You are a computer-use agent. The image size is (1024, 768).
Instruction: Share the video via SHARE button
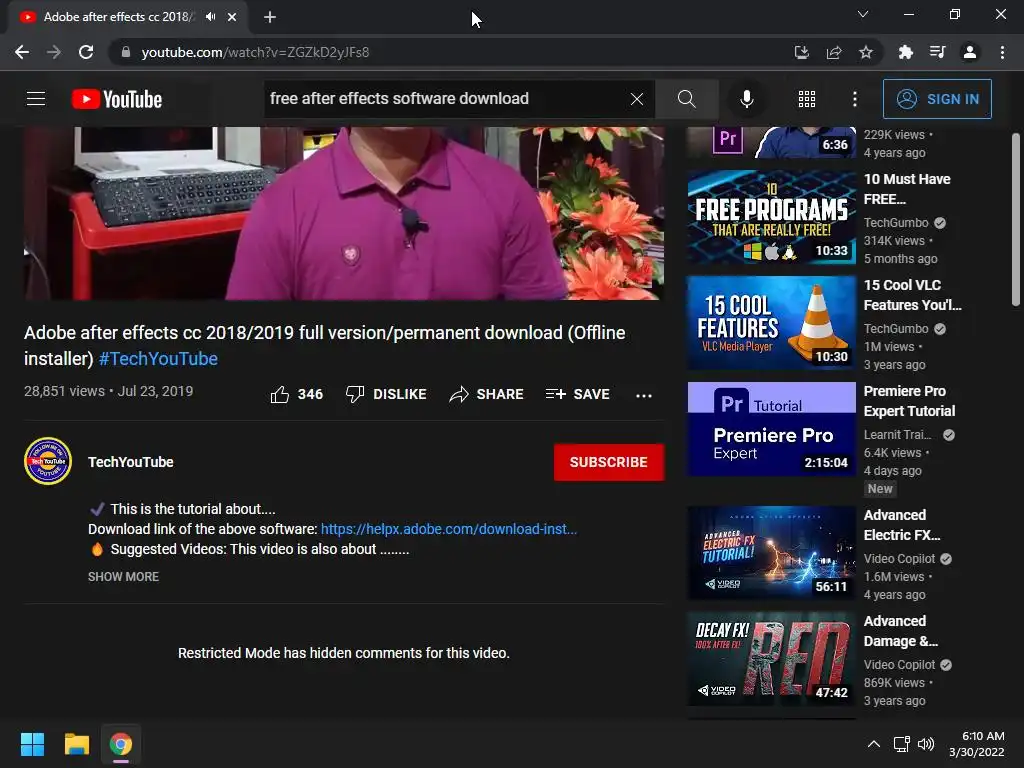pos(487,394)
